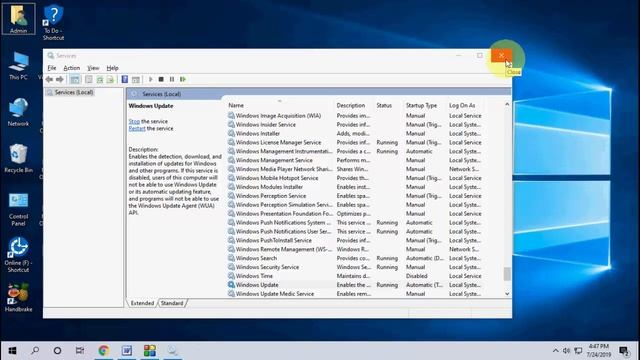Select Windows Modules Installer row
This screenshot has width=640, height=360.
pyautogui.click(x=355, y=187)
